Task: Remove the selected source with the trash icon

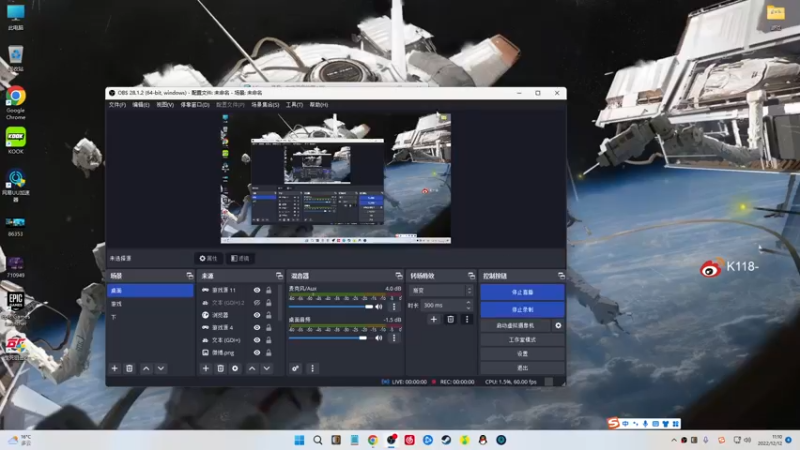Action: click(220, 368)
